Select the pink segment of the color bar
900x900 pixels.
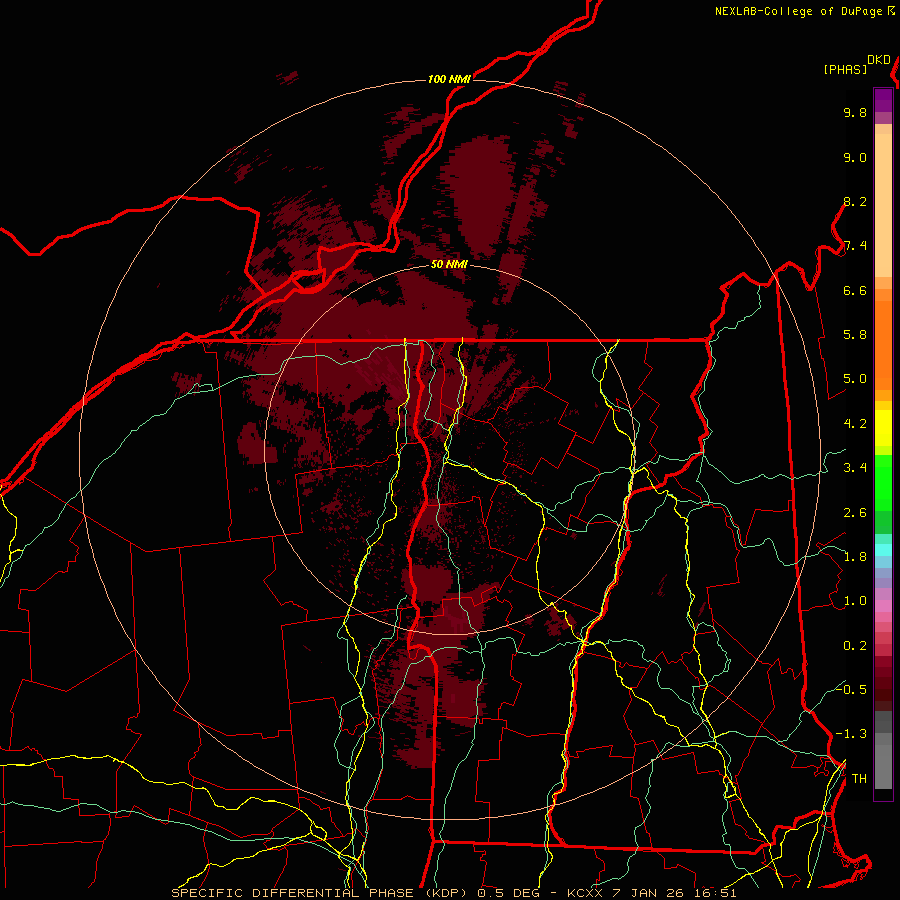point(883,606)
